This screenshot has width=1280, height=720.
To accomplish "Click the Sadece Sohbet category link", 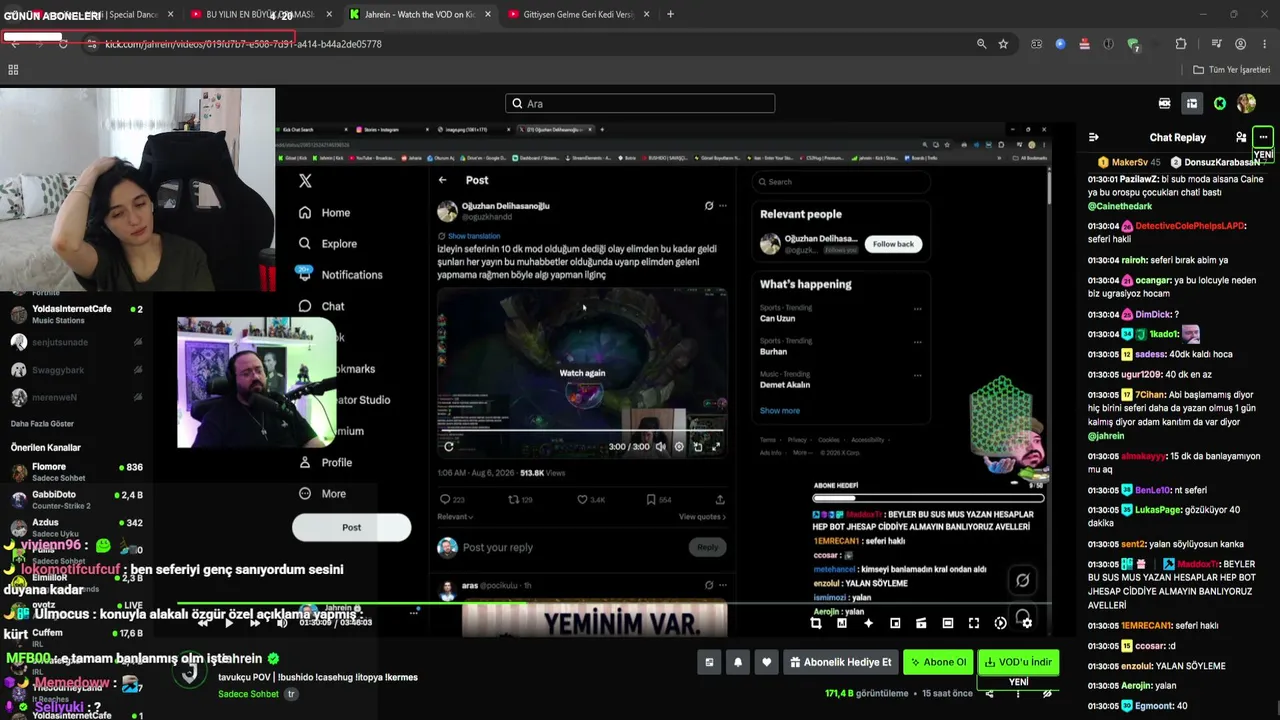I will point(248,694).
